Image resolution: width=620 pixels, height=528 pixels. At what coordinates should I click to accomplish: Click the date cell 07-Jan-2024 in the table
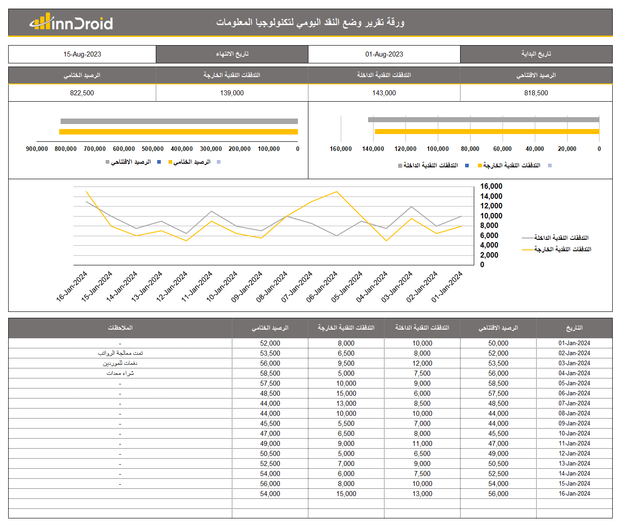coord(574,403)
